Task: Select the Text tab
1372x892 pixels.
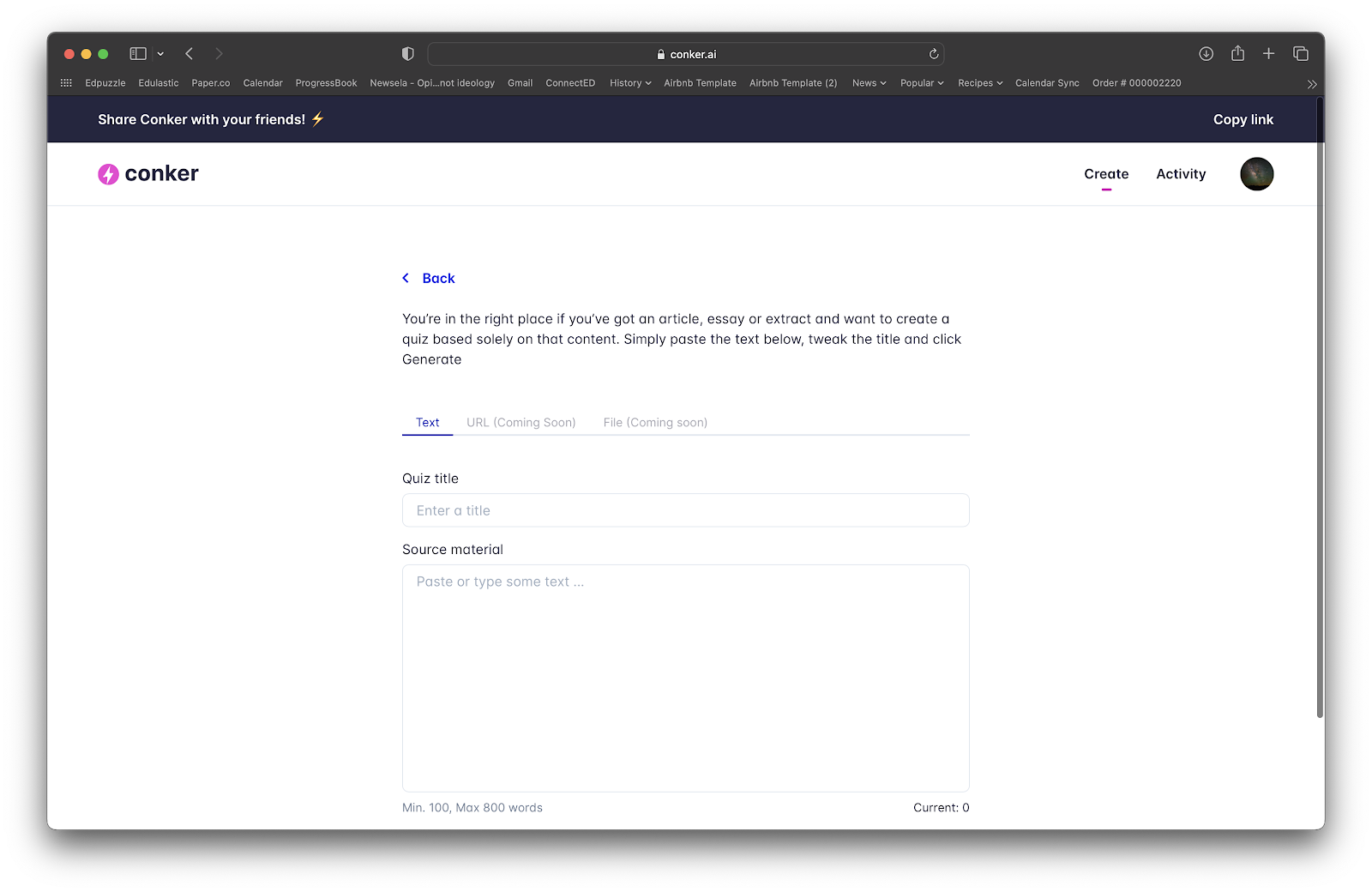Action: tap(427, 422)
